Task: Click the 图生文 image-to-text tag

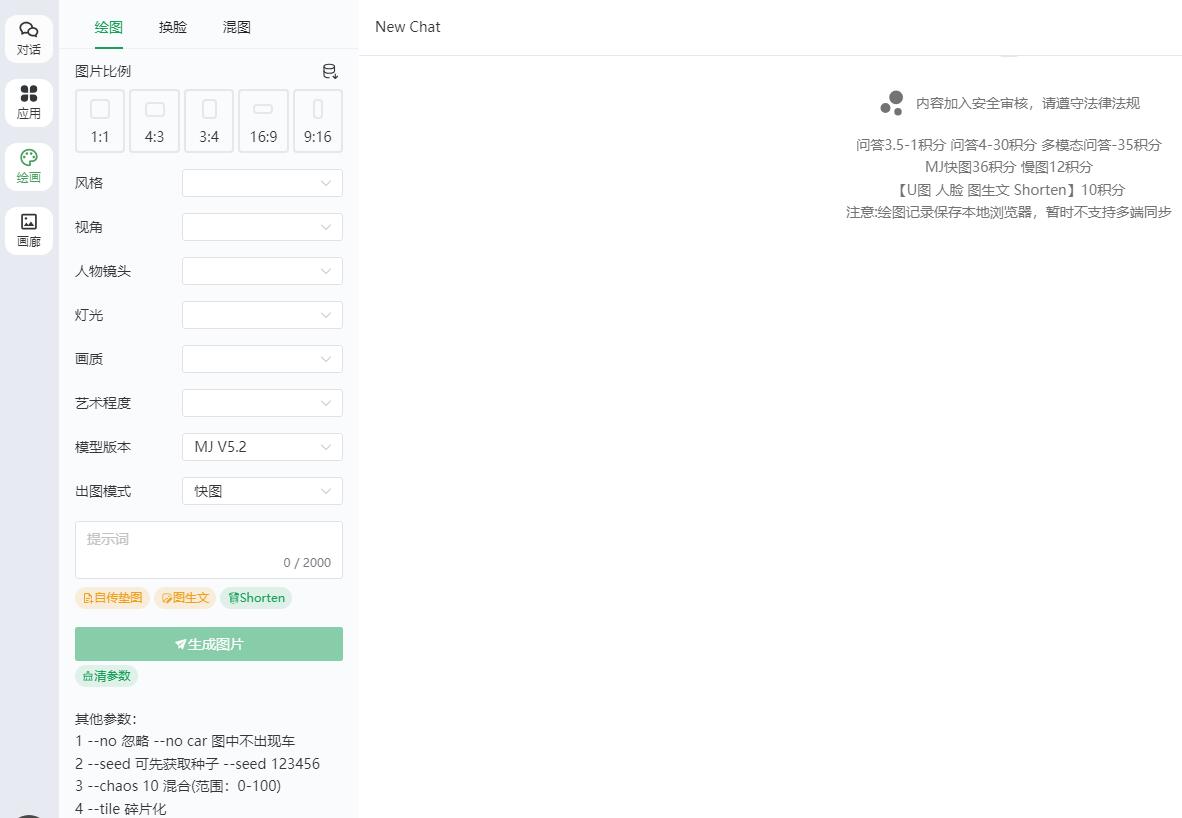Action: (x=185, y=598)
